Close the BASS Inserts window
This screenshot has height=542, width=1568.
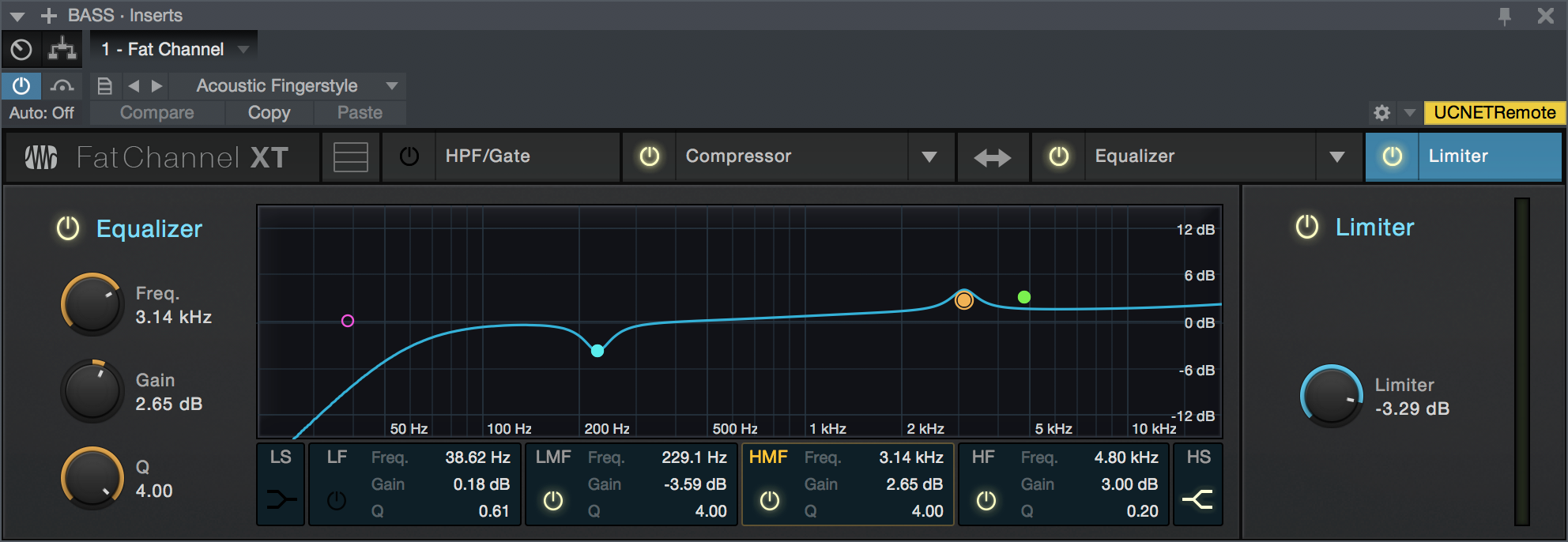coord(1546,16)
